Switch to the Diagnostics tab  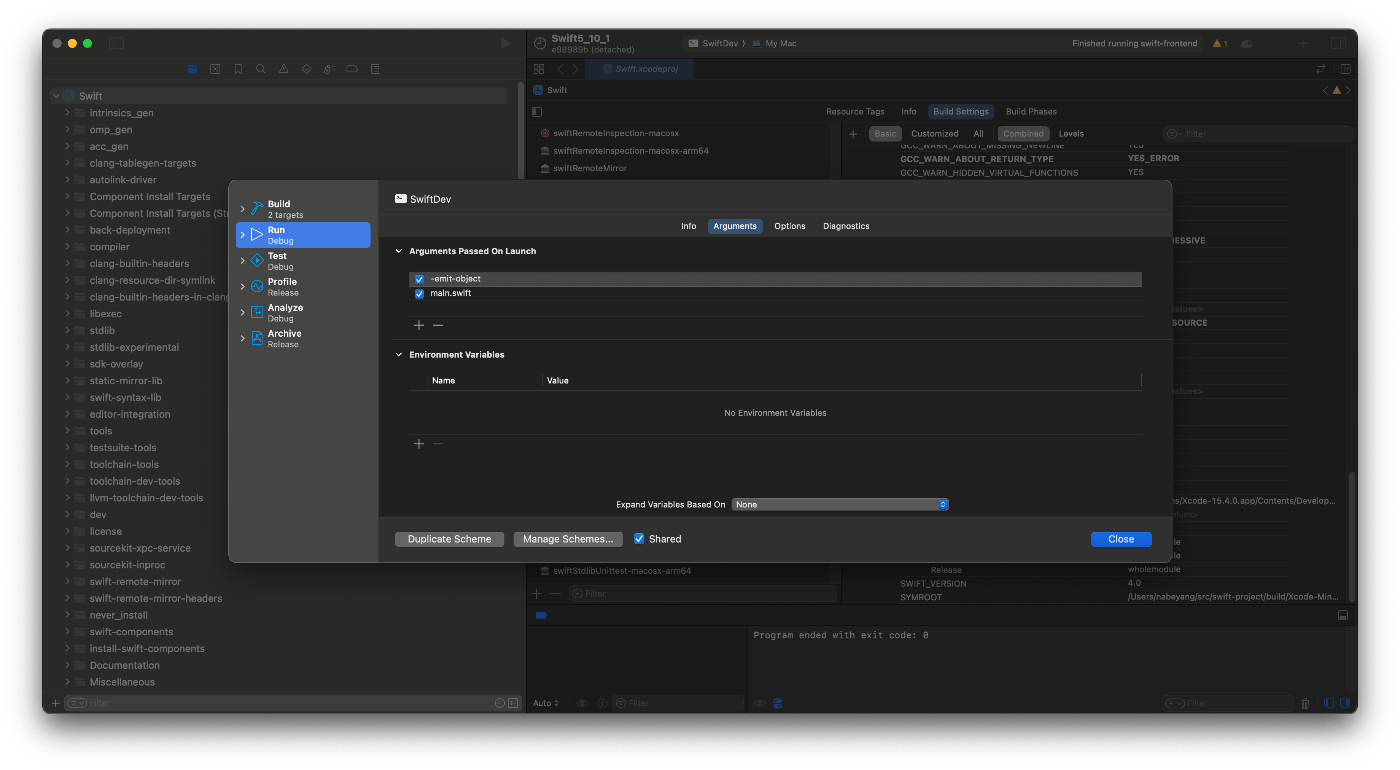(846, 227)
